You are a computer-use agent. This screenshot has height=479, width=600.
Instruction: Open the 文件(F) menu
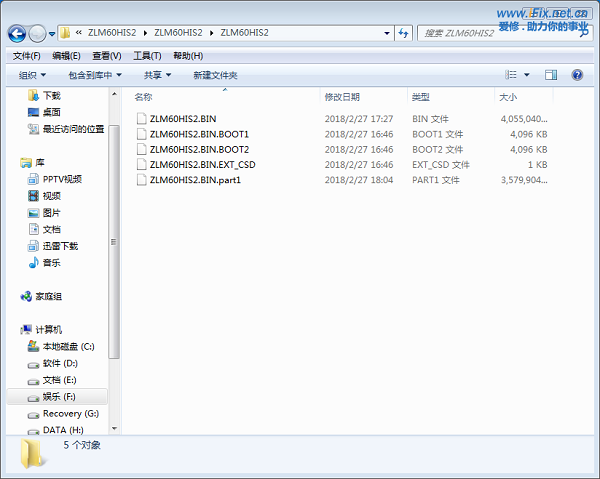click(x=27, y=56)
